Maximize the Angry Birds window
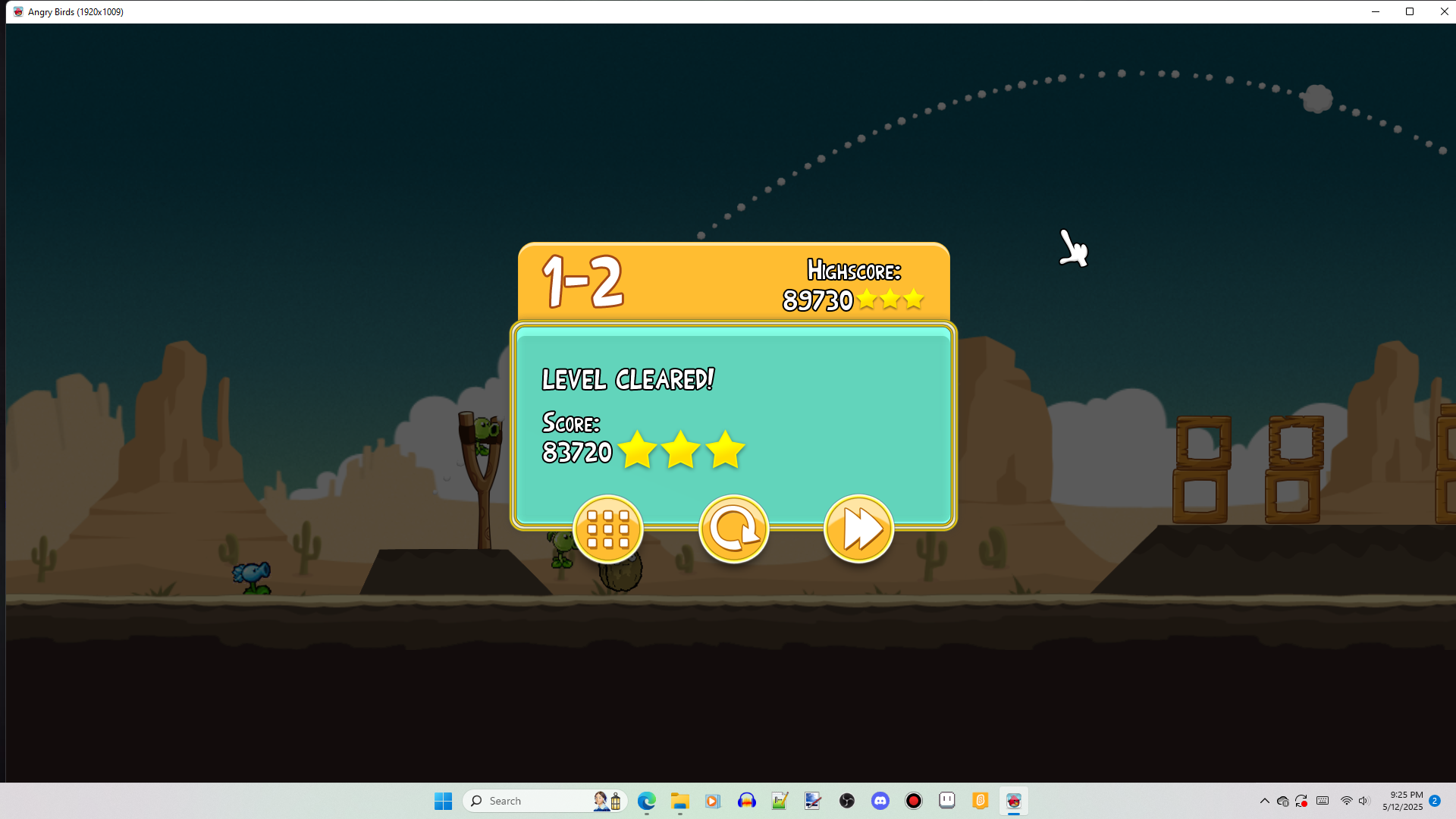This screenshot has width=1456, height=819. 1410,11
